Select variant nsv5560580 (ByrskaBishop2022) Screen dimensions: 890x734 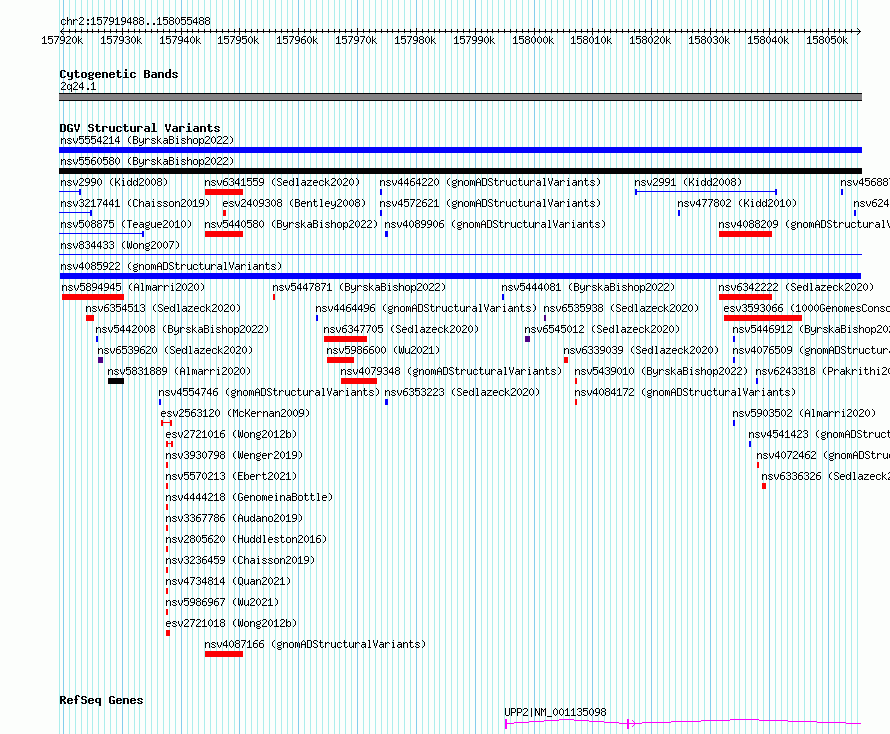(x=147, y=161)
